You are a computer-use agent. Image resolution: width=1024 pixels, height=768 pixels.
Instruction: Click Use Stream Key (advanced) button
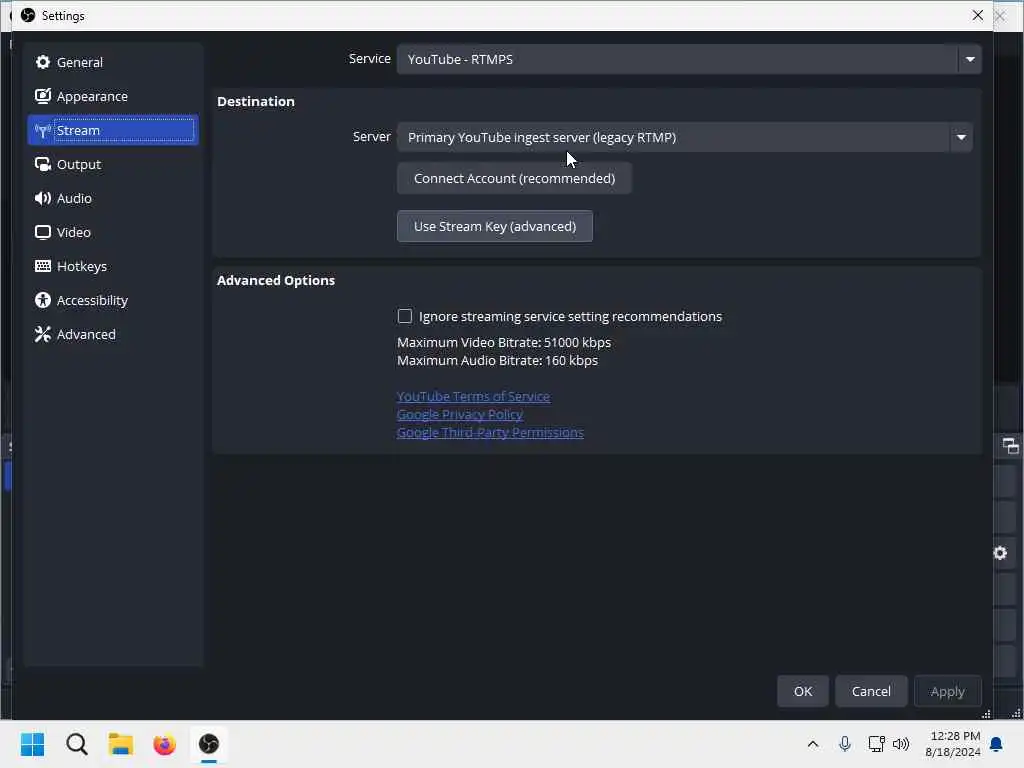click(x=494, y=226)
